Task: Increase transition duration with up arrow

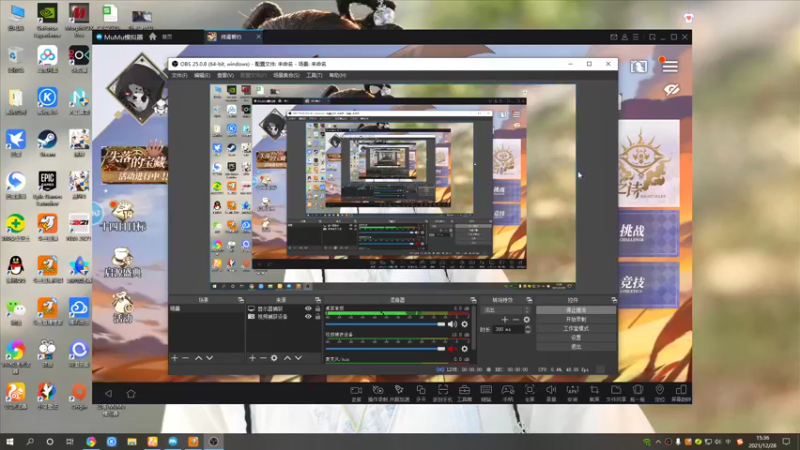Action: pos(528,328)
